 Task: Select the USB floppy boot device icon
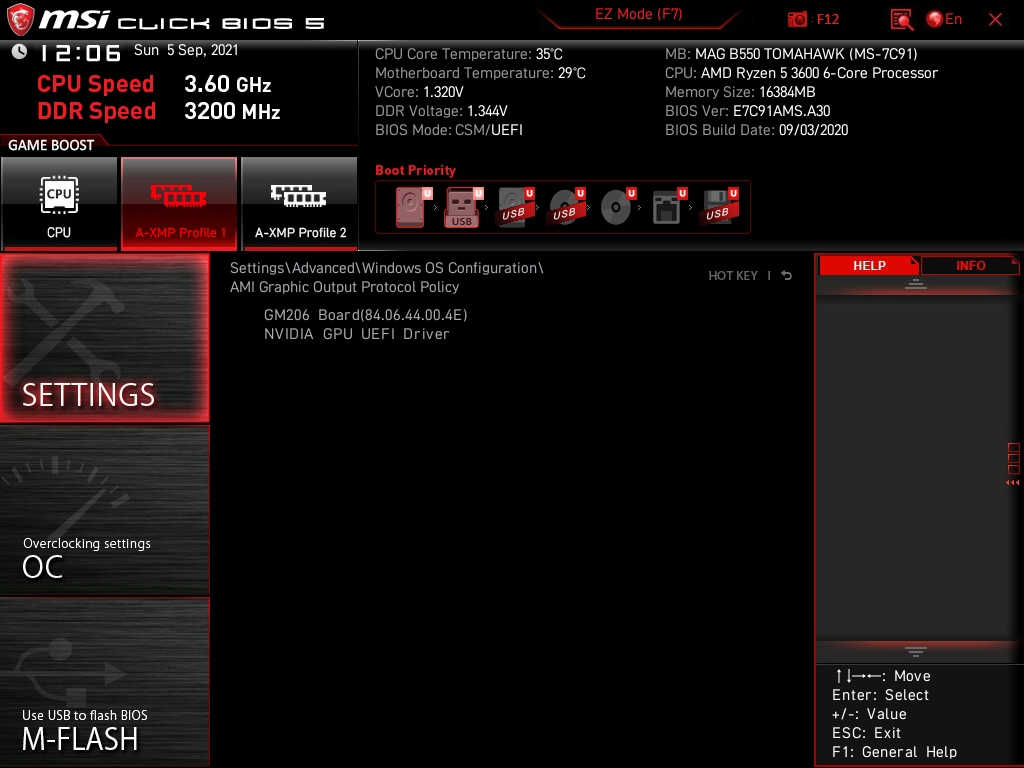pyautogui.click(x=720, y=207)
